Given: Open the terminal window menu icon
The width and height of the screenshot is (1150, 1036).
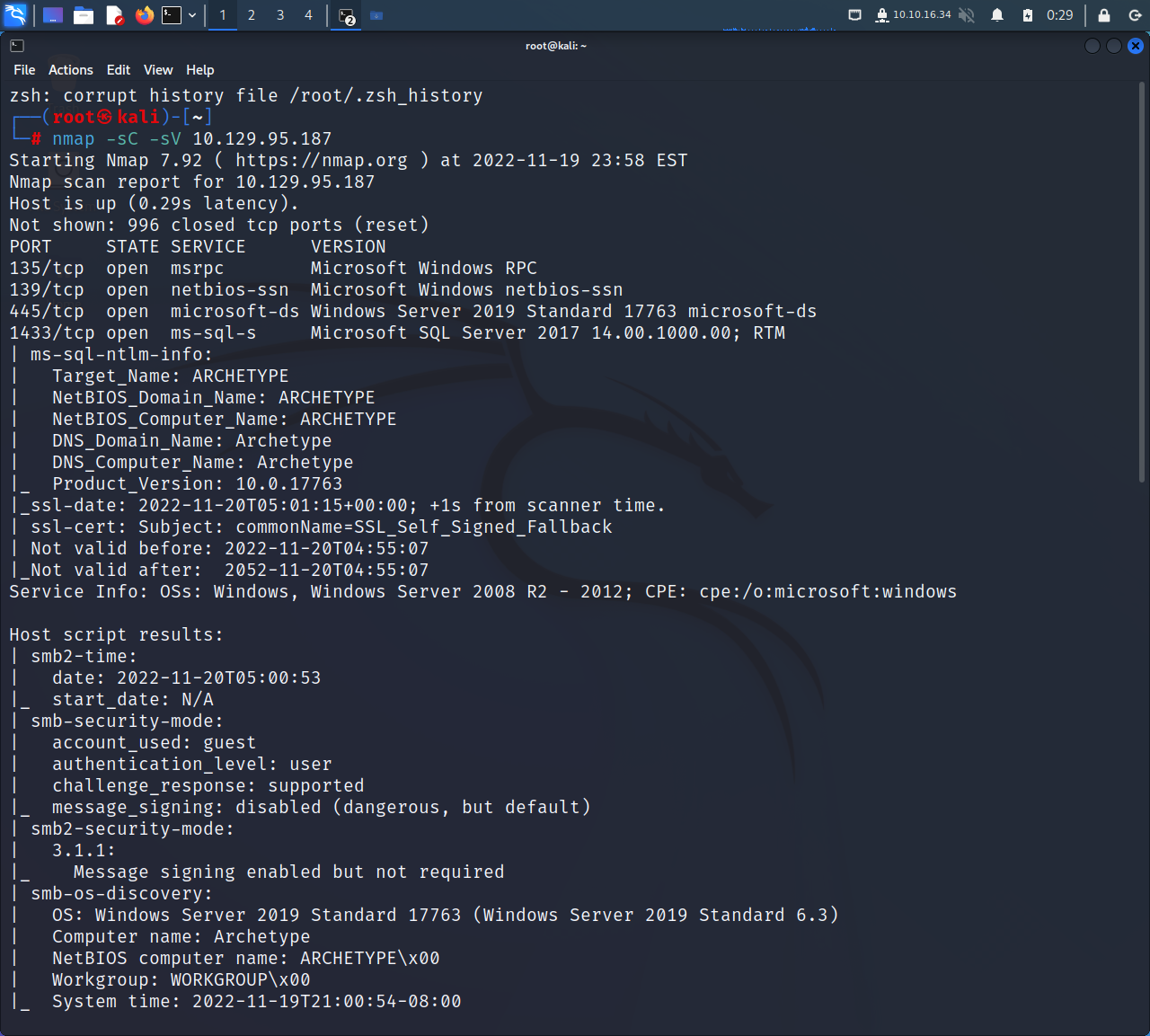Looking at the screenshot, I should 17,46.
